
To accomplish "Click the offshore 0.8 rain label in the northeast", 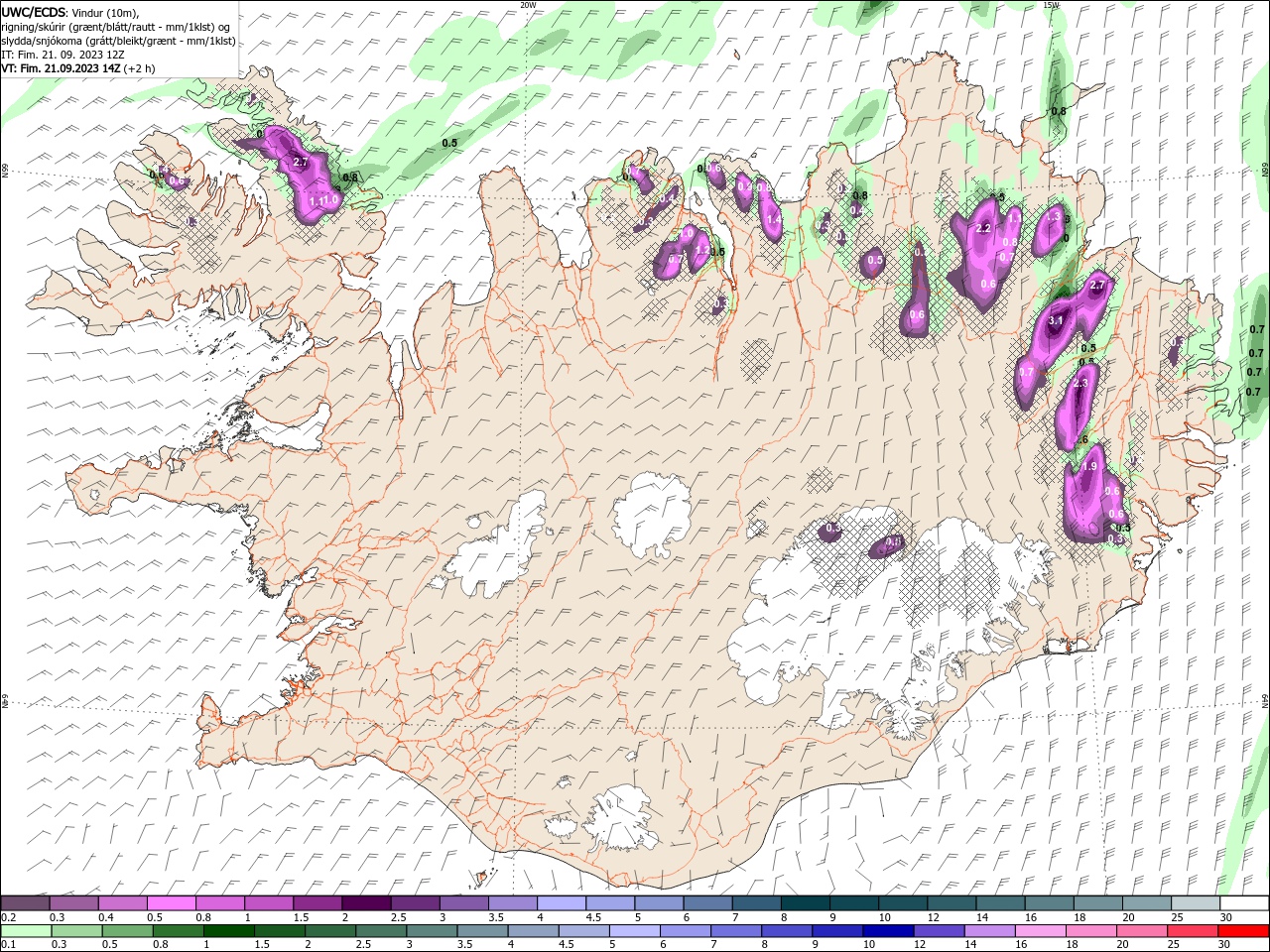I will click(x=1059, y=111).
